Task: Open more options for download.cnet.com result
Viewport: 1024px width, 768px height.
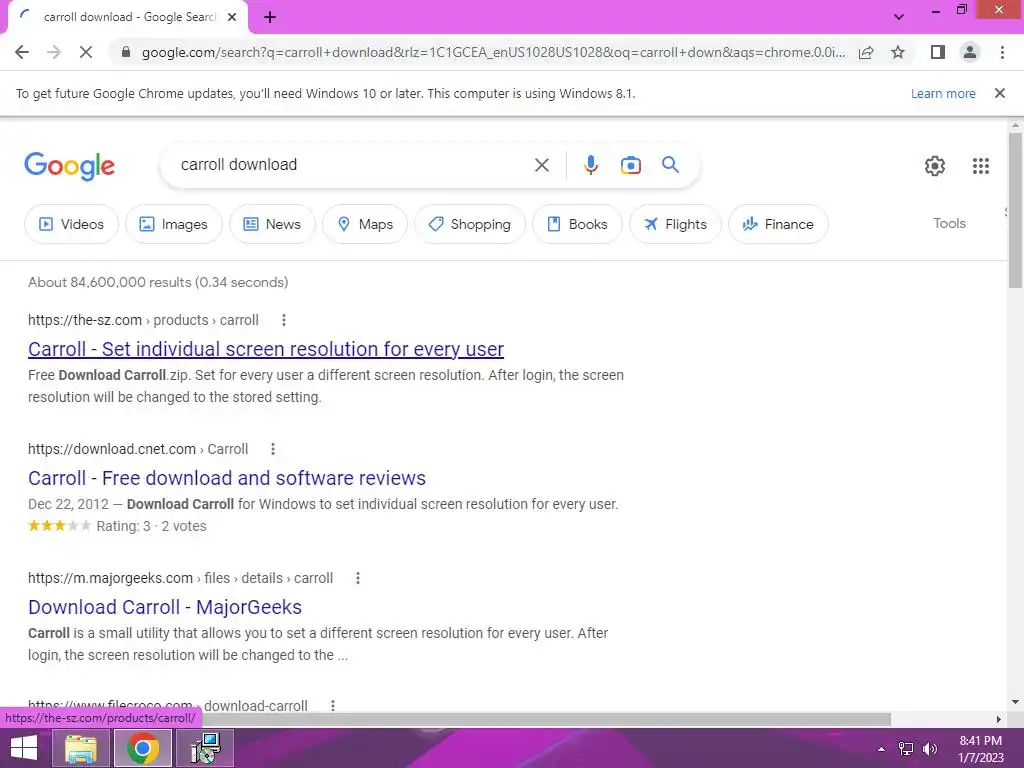Action: click(x=273, y=449)
